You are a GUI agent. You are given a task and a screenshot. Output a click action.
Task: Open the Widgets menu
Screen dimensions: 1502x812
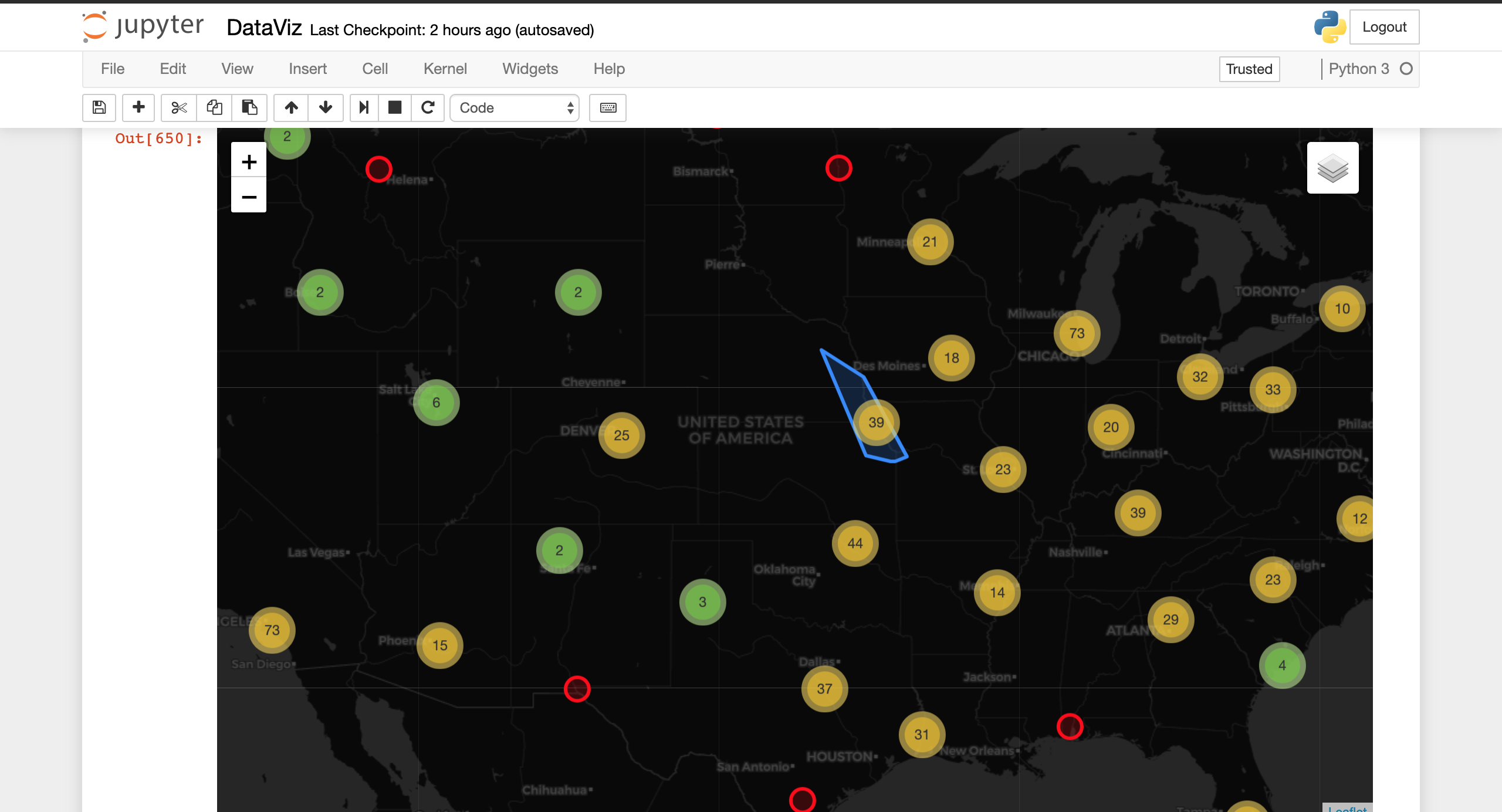[530, 69]
